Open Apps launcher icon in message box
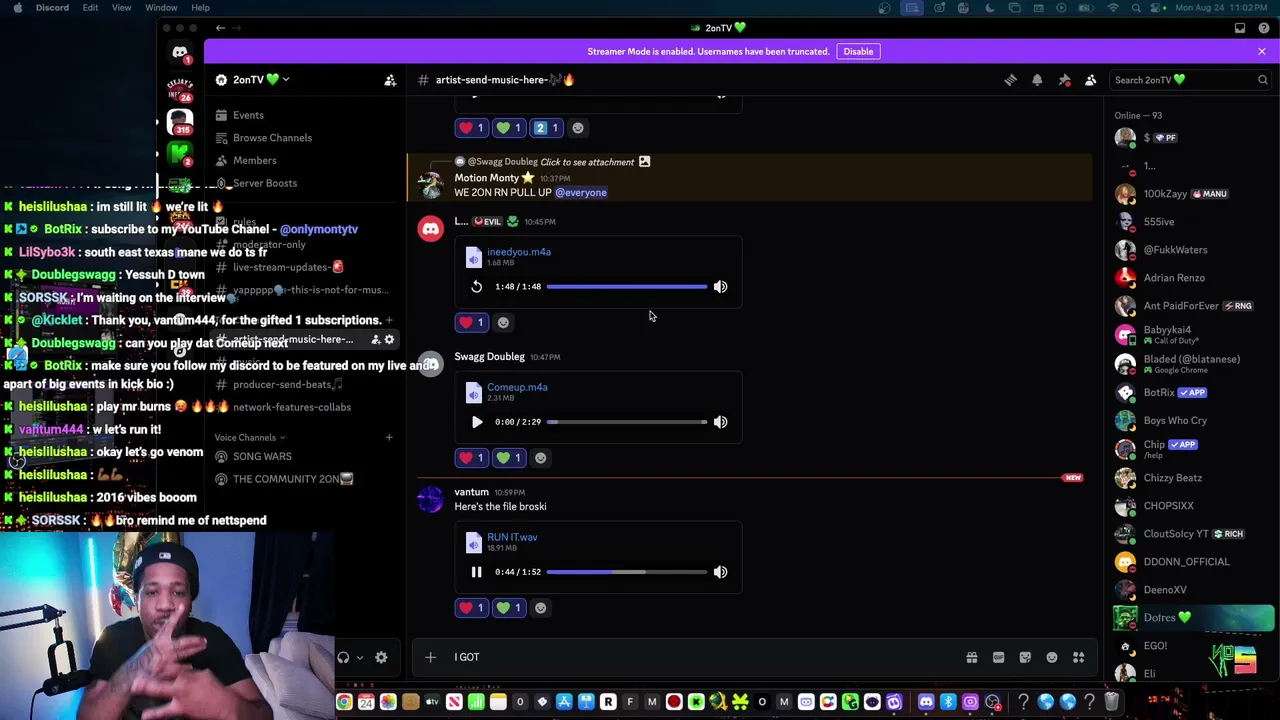1280x720 pixels. coord(1079,657)
